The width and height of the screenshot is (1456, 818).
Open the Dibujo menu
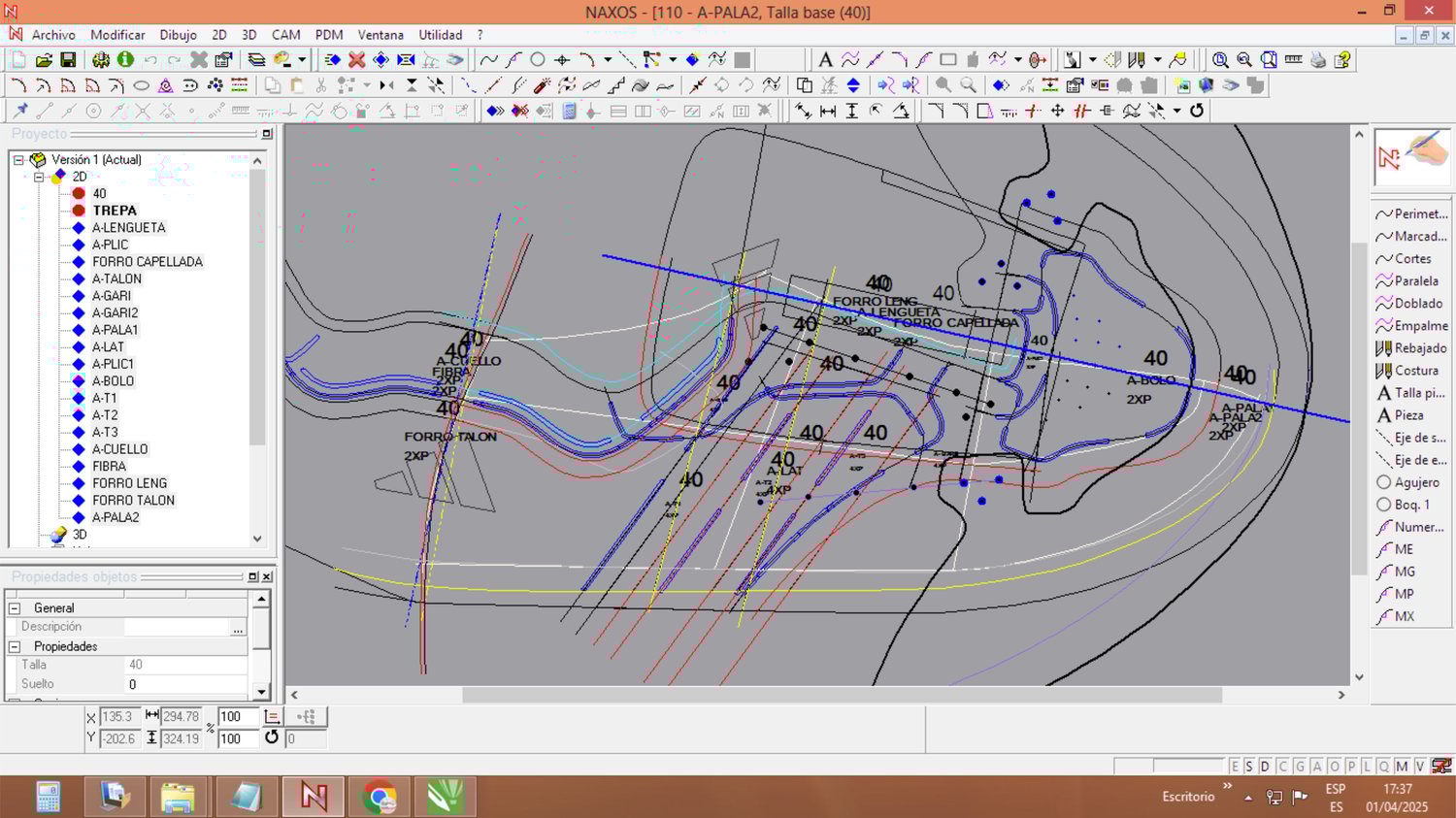coord(178,35)
